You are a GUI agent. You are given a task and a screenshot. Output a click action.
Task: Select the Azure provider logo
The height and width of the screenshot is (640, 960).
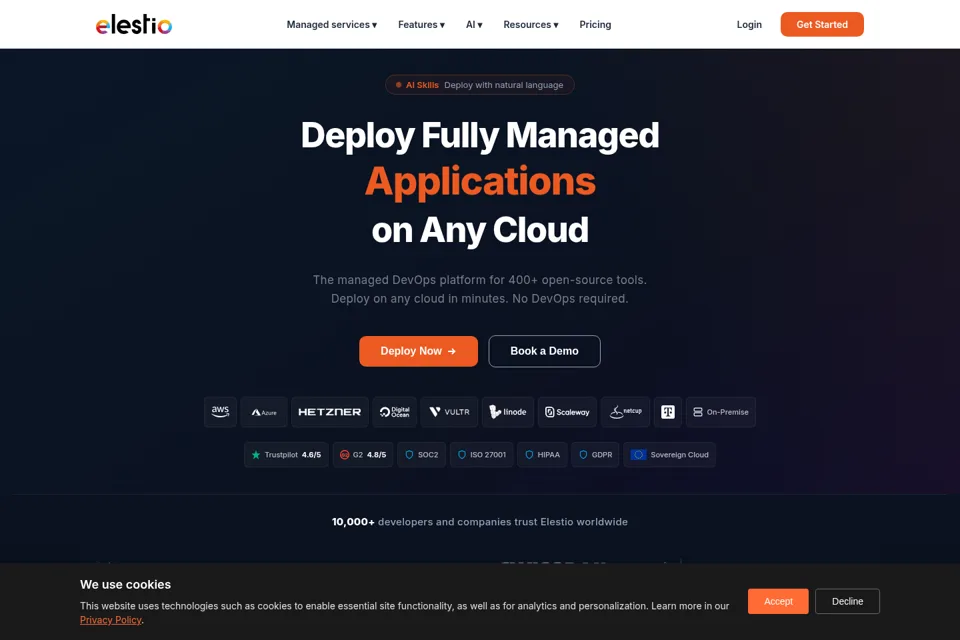(x=264, y=412)
